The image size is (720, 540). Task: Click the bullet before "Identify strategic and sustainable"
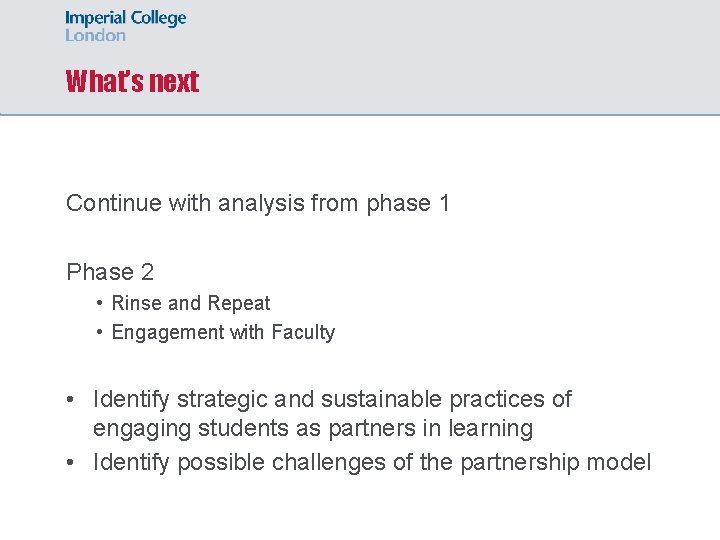73,400
